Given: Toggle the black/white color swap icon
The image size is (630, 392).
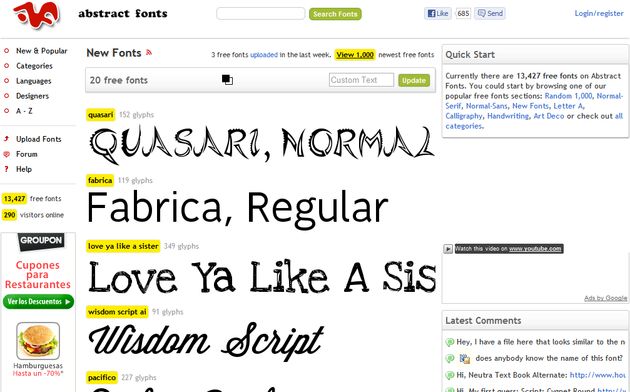Looking at the screenshot, I should pyautogui.click(x=227, y=80).
